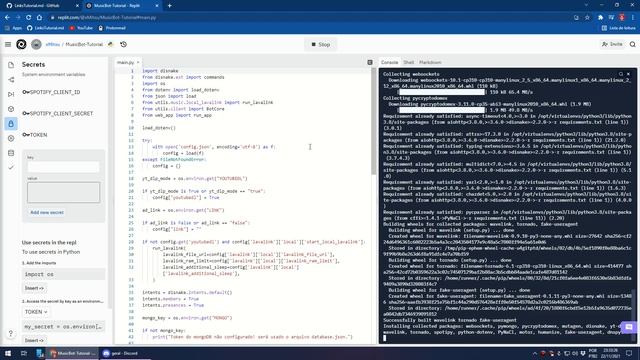Click Add new secret button
This screenshot has height=360, width=640.
(x=47, y=212)
